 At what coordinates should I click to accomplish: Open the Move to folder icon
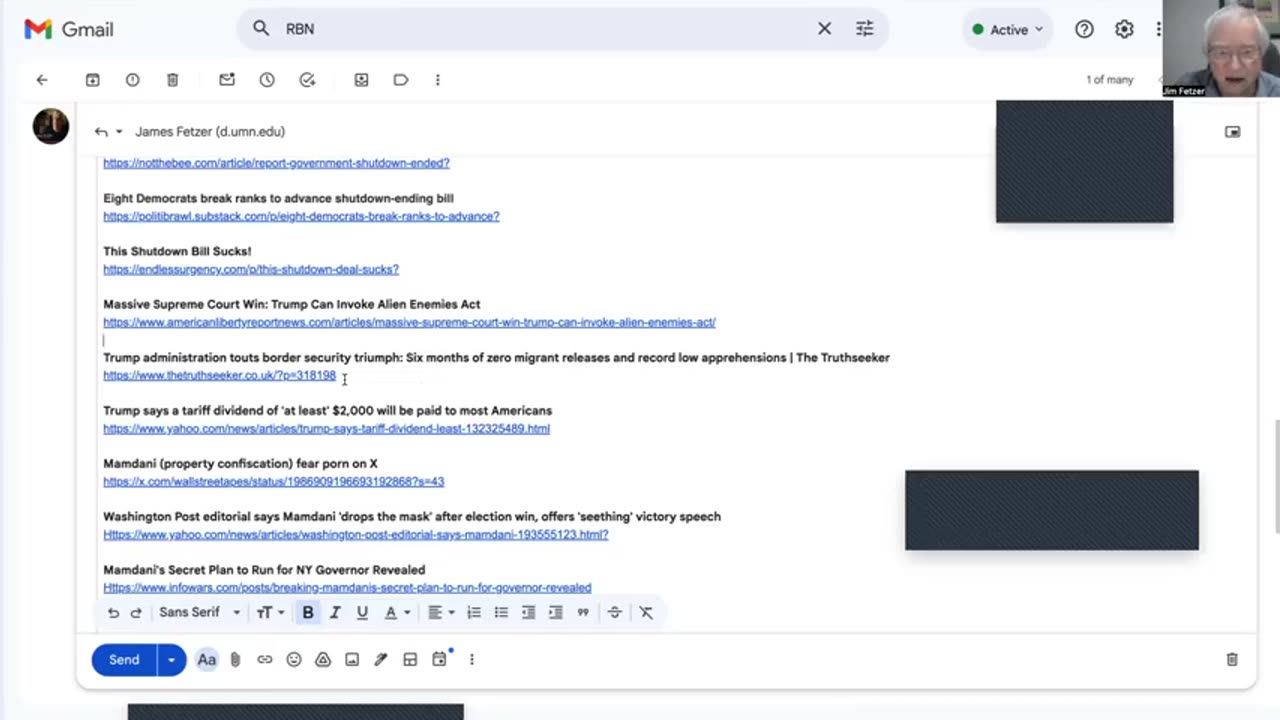(x=361, y=80)
